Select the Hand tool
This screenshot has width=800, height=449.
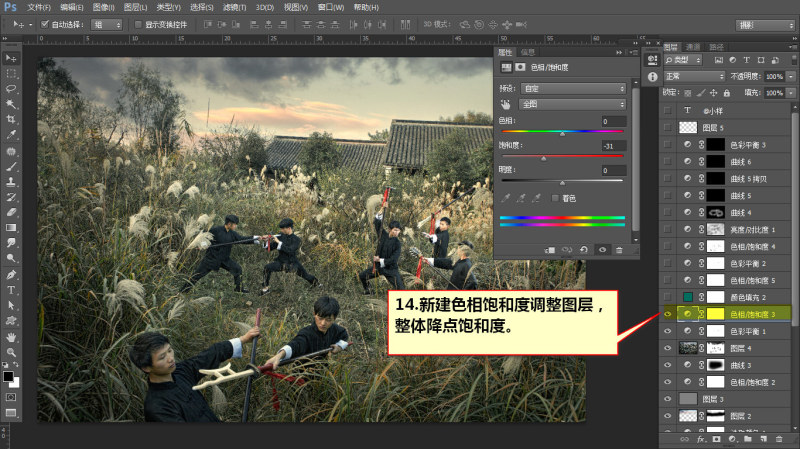(11, 337)
